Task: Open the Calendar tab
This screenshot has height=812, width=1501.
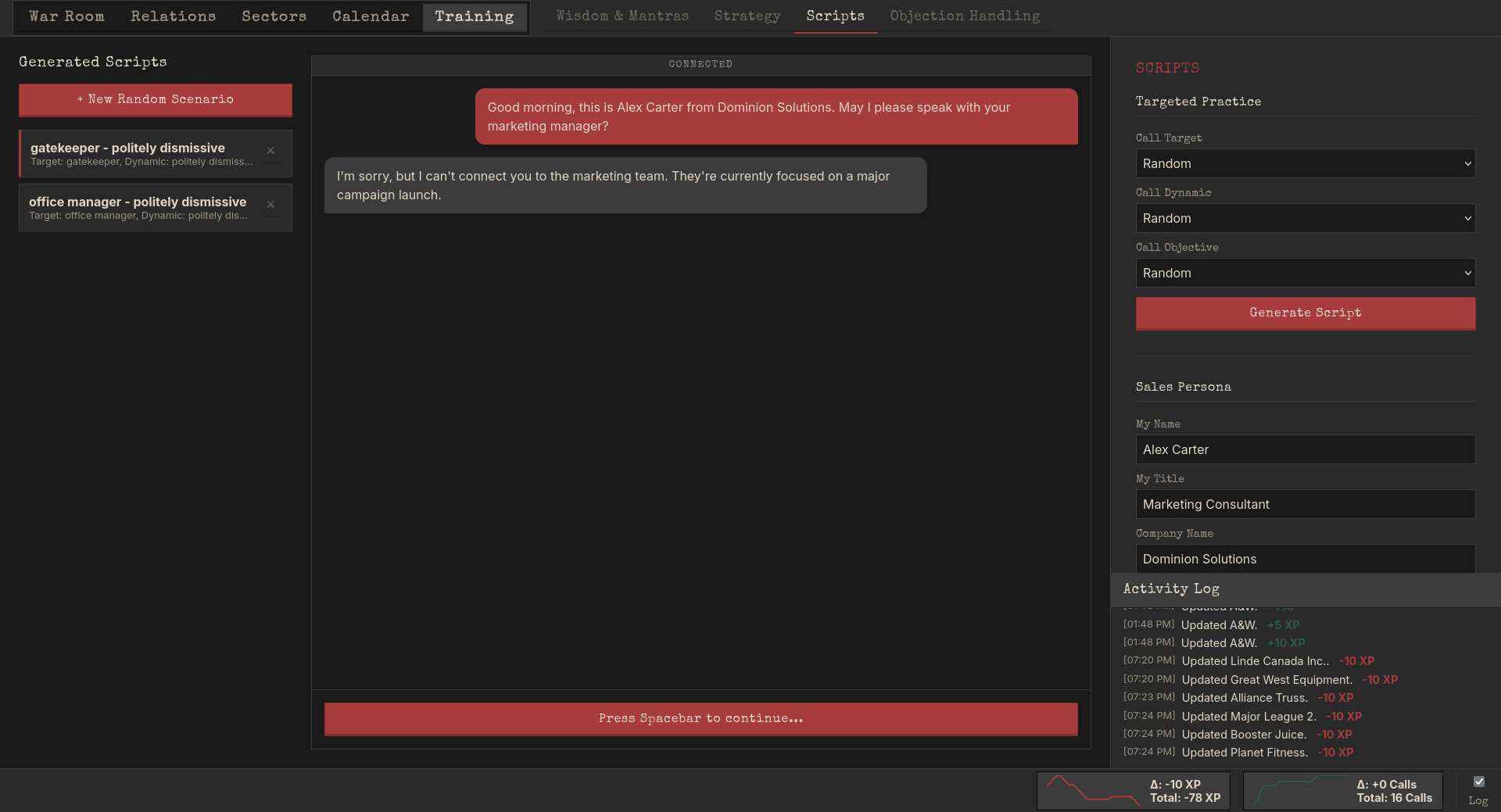Action: 371,16
